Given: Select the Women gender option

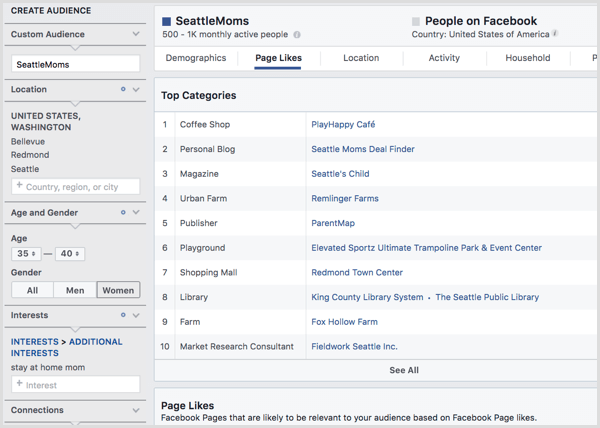Looking at the screenshot, I should click(118, 290).
